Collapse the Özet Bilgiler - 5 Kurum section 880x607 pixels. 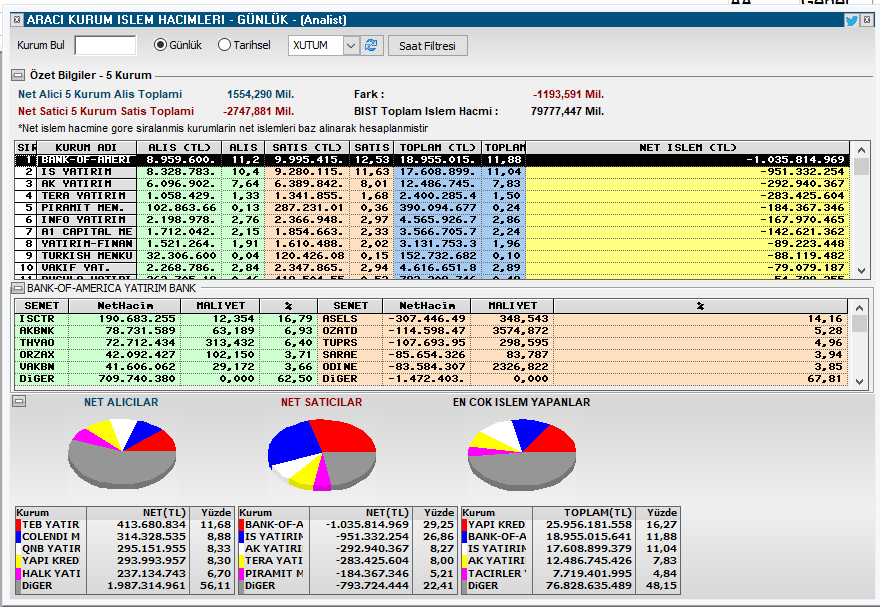(x=18, y=75)
